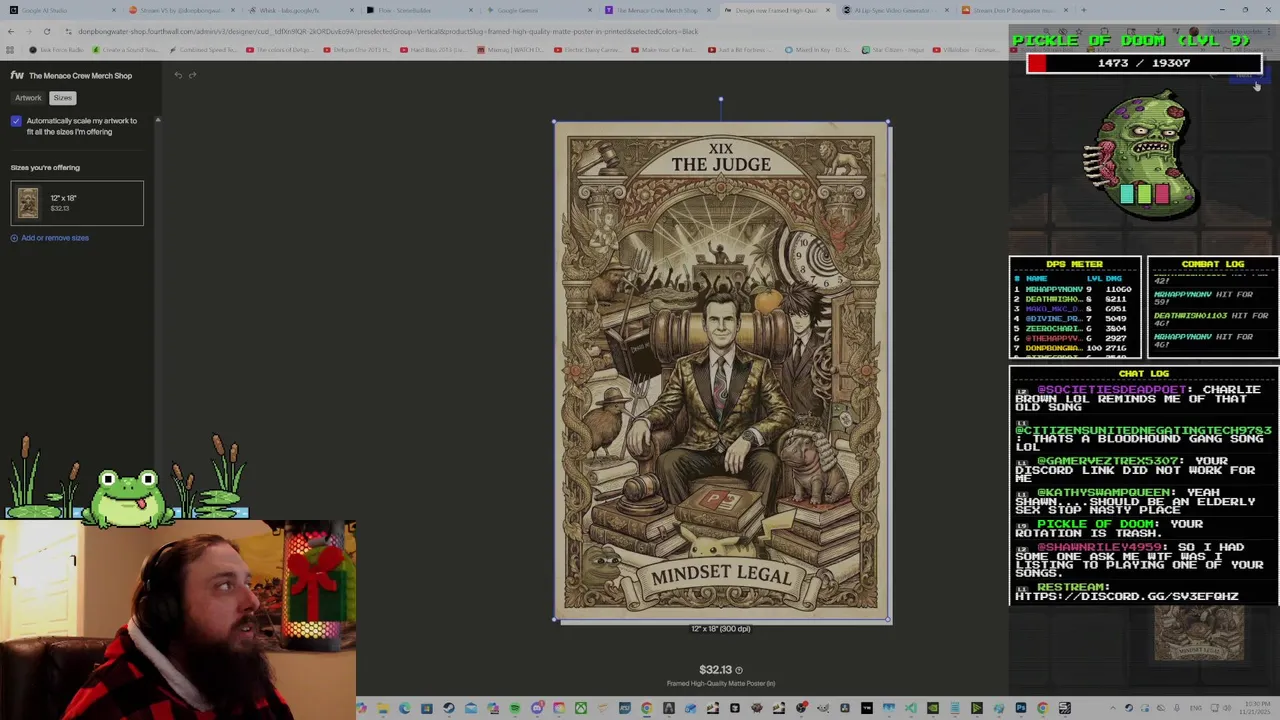Open the Electric Daisy Carnival bookmark
The height and width of the screenshot is (720, 1280).
pos(590,49)
